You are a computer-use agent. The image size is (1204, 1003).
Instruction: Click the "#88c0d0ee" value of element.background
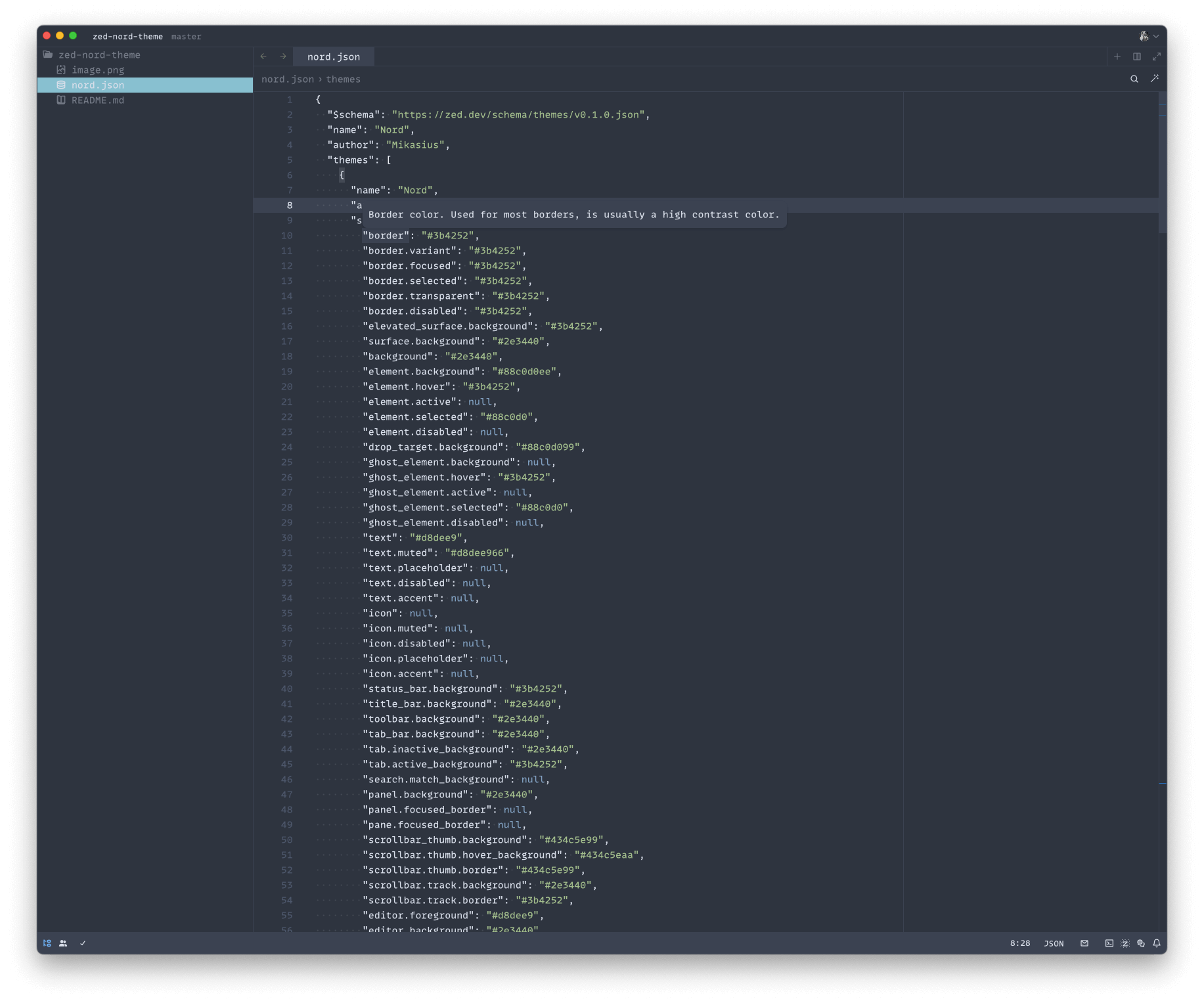tap(524, 371)
